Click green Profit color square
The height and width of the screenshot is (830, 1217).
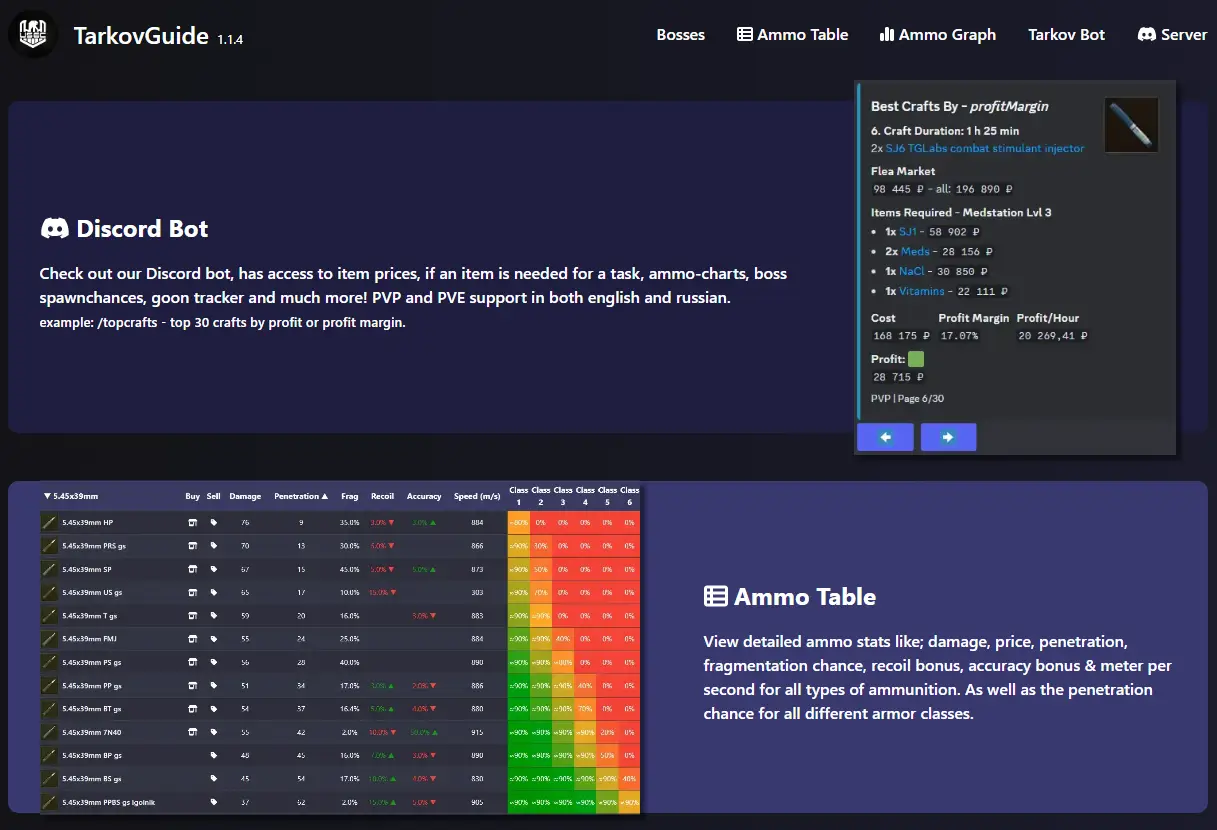click(x=916, y=359)
